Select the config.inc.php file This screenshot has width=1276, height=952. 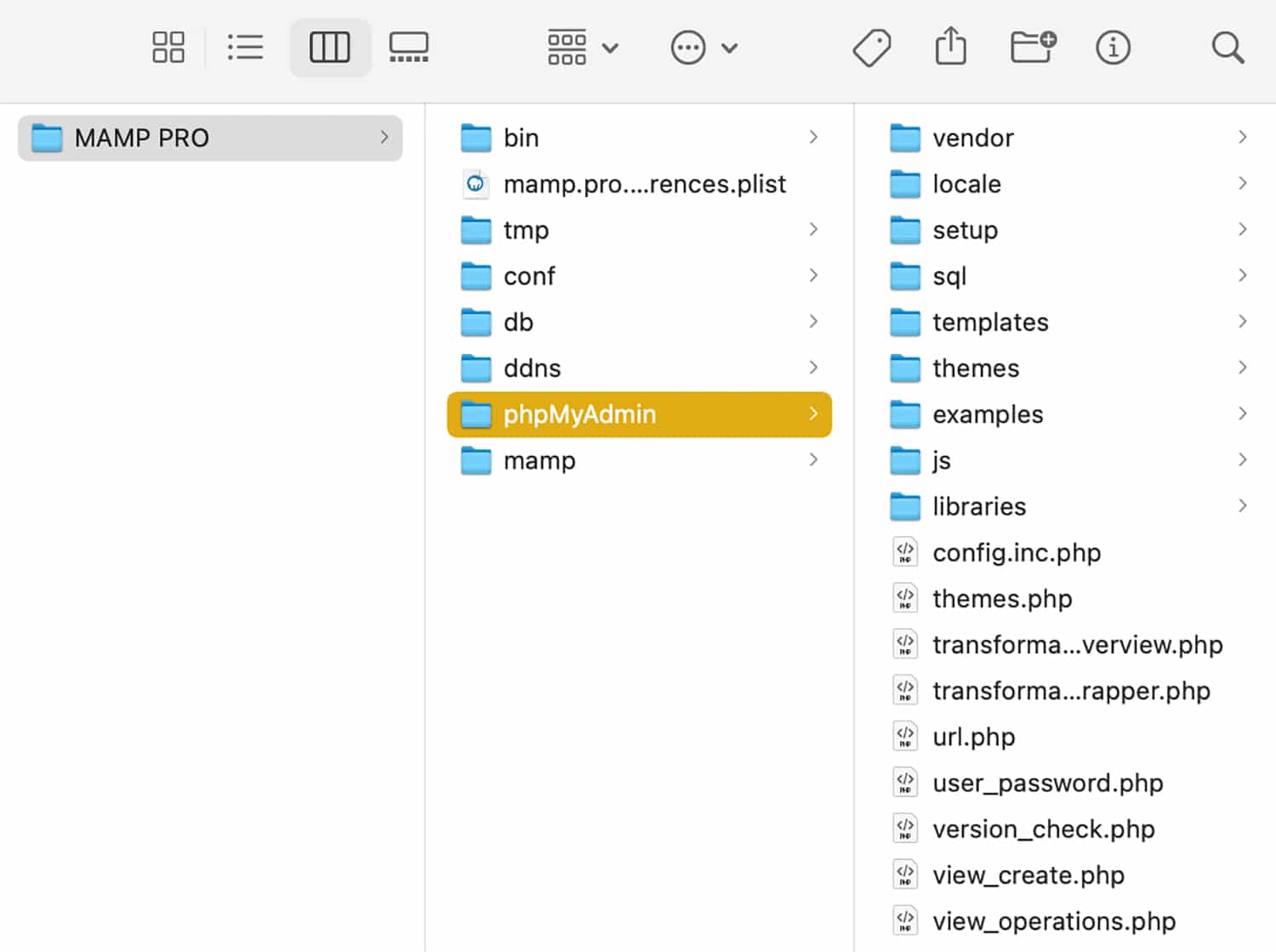(1017, 552)
